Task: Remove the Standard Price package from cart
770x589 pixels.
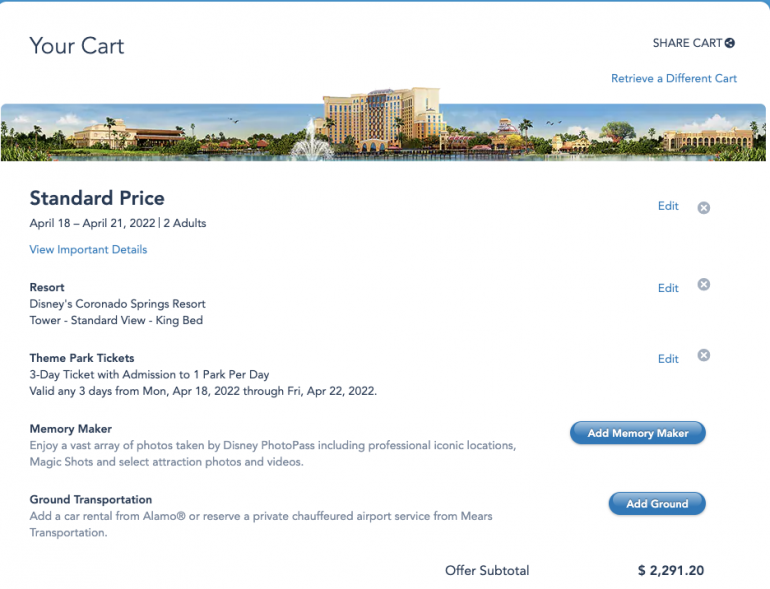Action: (x=703, y=207)
